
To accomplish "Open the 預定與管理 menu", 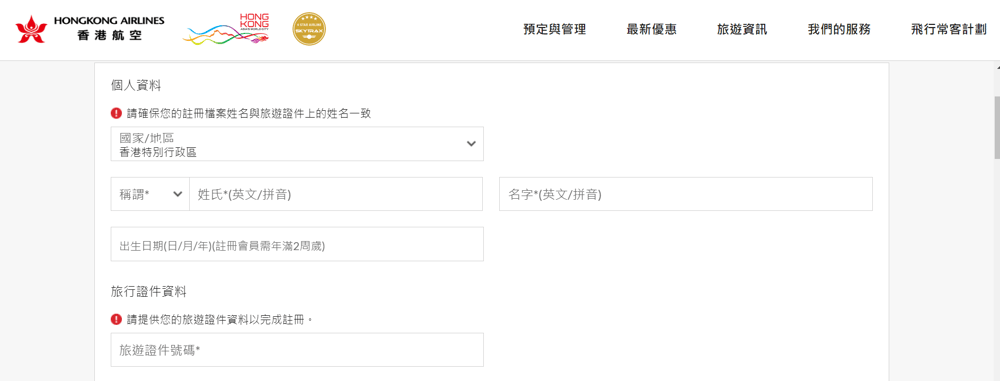I will coord(554,29).
